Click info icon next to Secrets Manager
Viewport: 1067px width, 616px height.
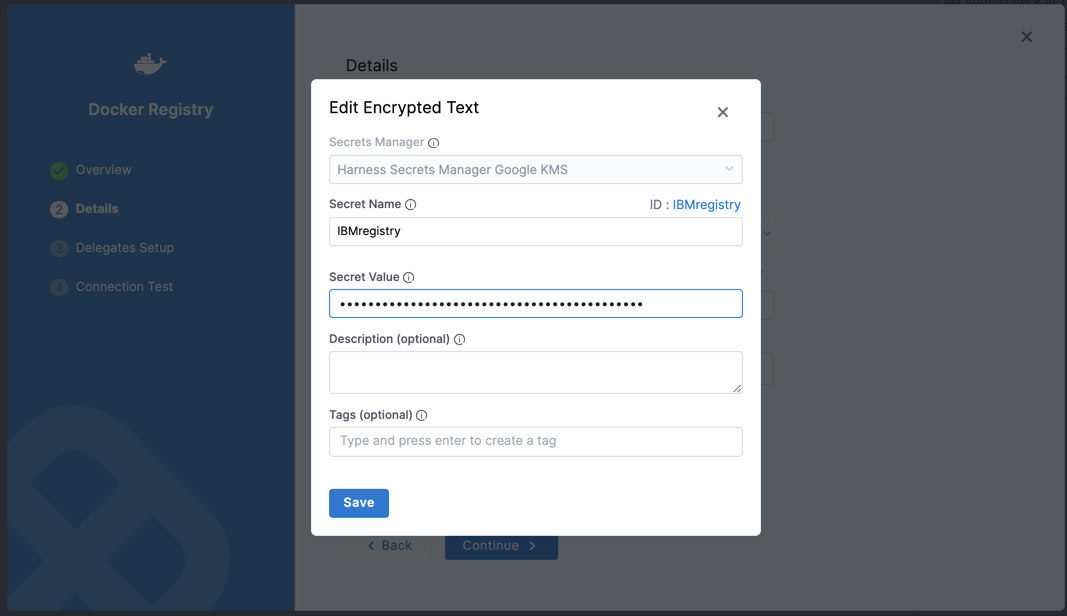point(433,143)
